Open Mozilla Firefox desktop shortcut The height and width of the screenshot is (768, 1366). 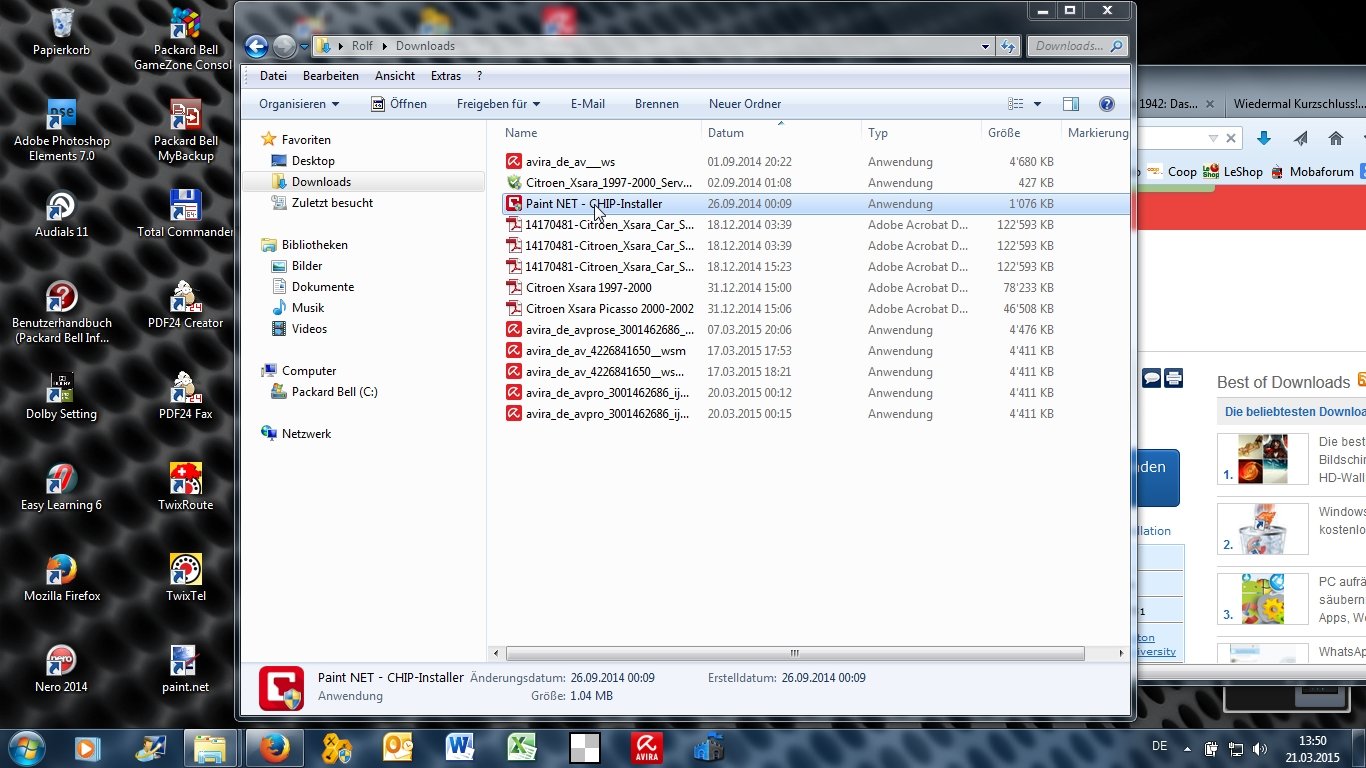coord(61,578)
